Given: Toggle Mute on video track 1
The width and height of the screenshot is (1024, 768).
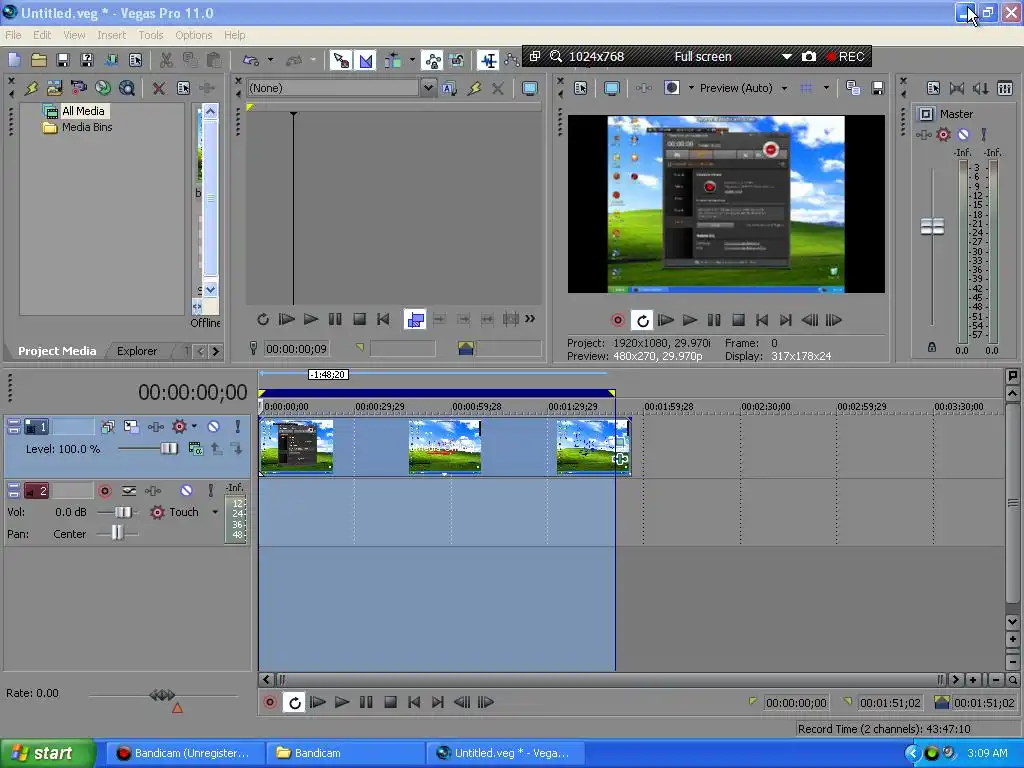Looking at the screenshot, I should (x=214, y=426).
